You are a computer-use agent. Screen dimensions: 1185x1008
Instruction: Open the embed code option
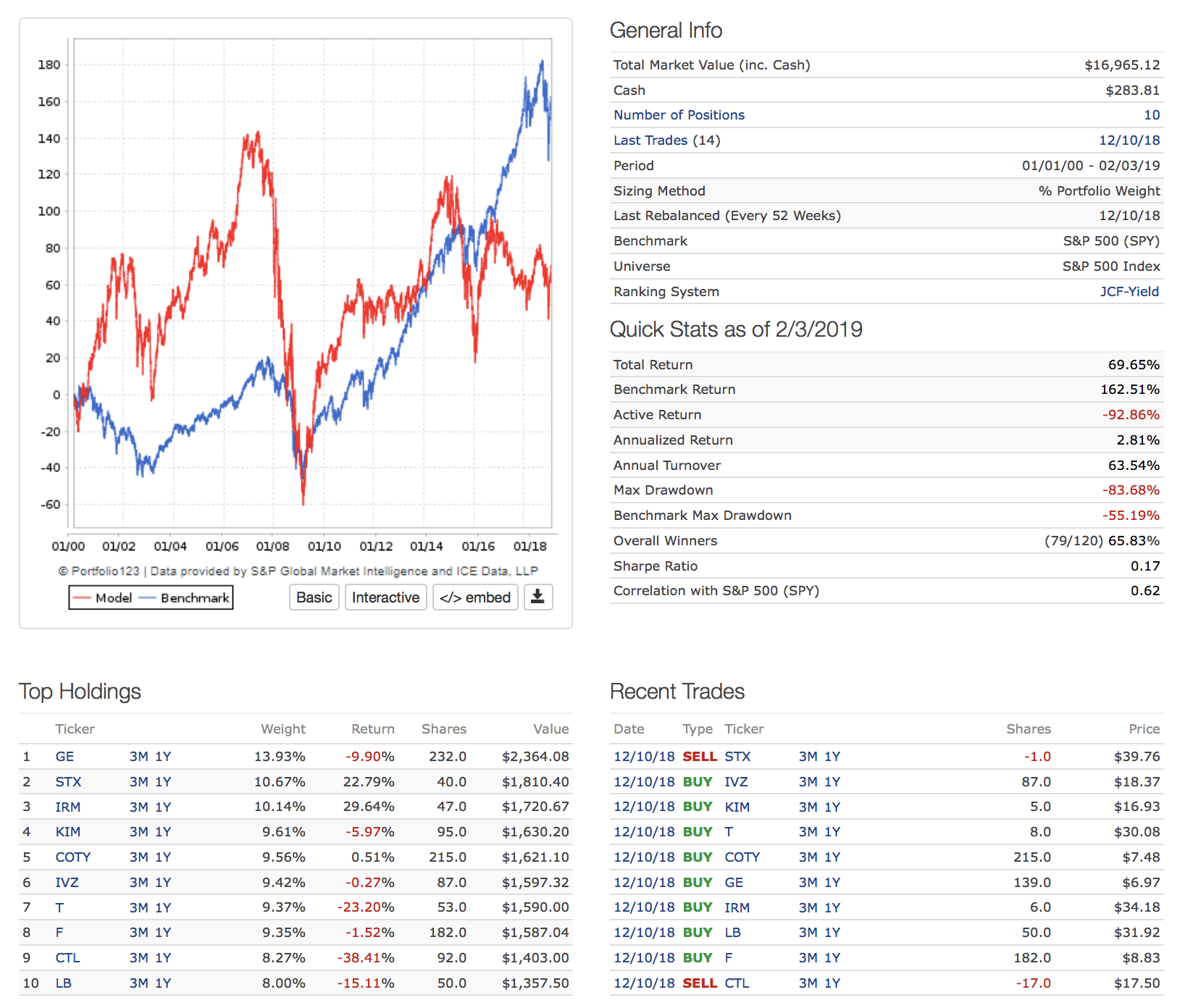tap(475, 597)
